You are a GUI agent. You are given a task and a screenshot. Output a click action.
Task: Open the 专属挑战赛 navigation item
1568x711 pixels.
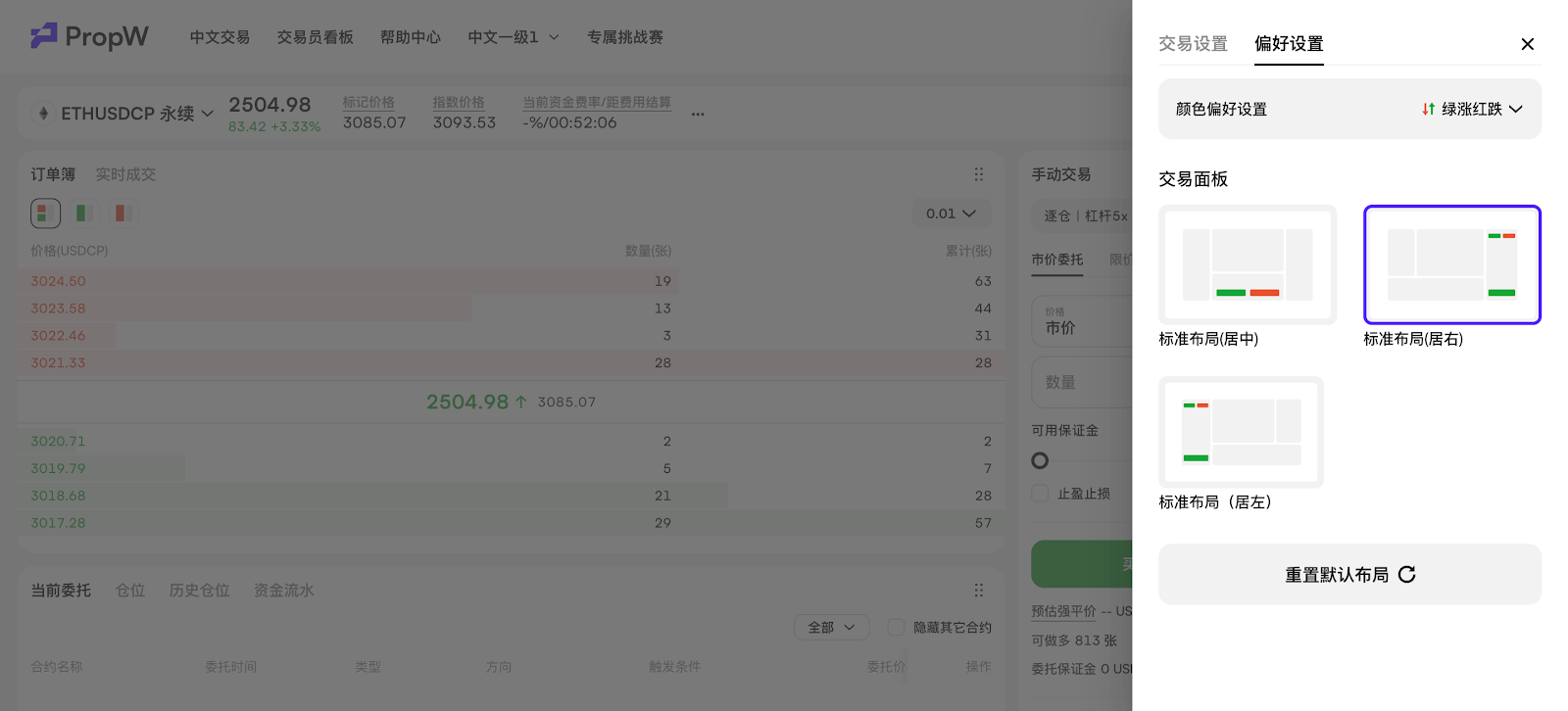625,37
